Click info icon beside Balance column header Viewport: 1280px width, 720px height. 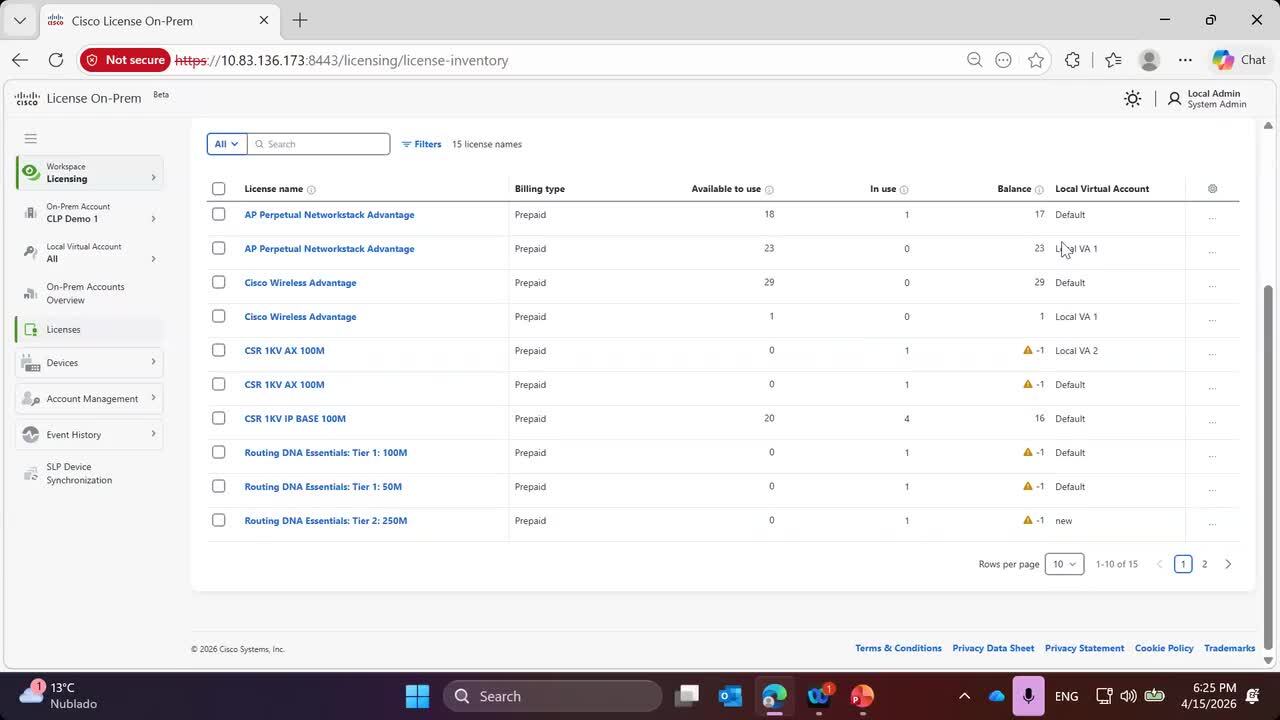click(1039, 190)
